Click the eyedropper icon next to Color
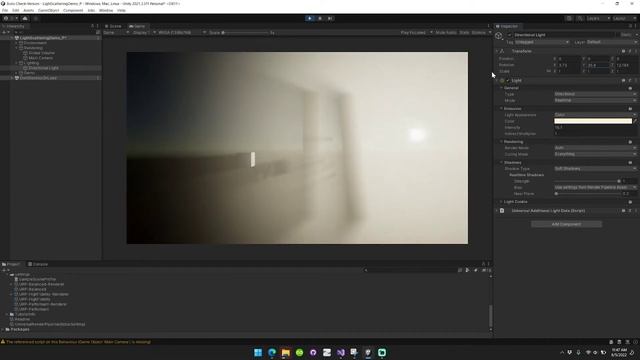This screenshot has height=360, width=640. [635, 121]
